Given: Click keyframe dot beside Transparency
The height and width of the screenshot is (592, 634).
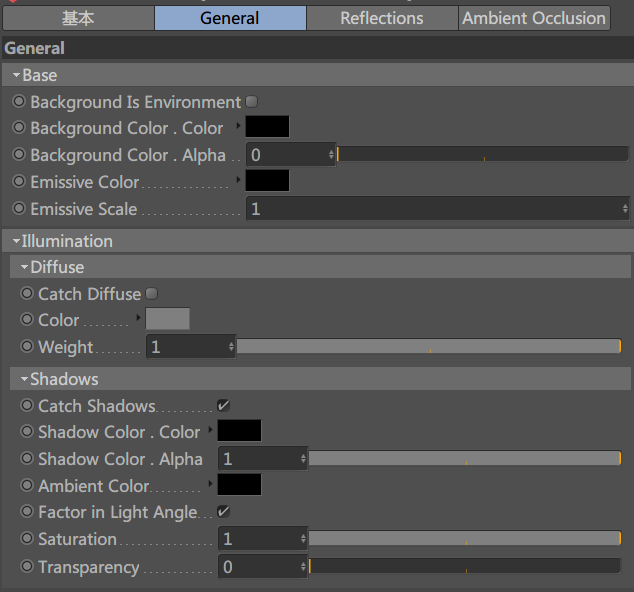Looking at the screenshot, I should coord(27,567).
